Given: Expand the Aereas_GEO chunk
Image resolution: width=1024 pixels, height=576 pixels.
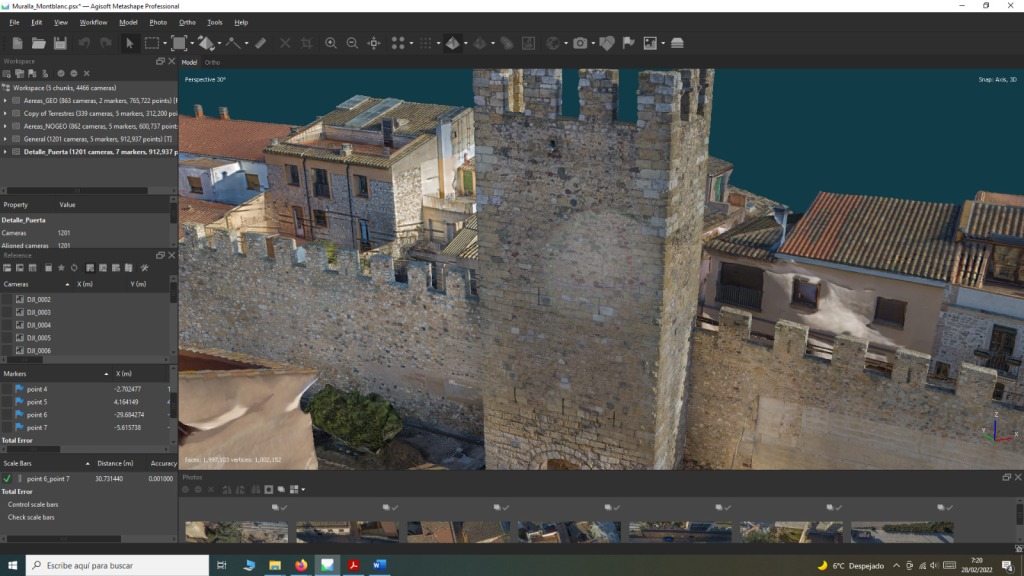Looking at the screenshot, I should (5, 100).
